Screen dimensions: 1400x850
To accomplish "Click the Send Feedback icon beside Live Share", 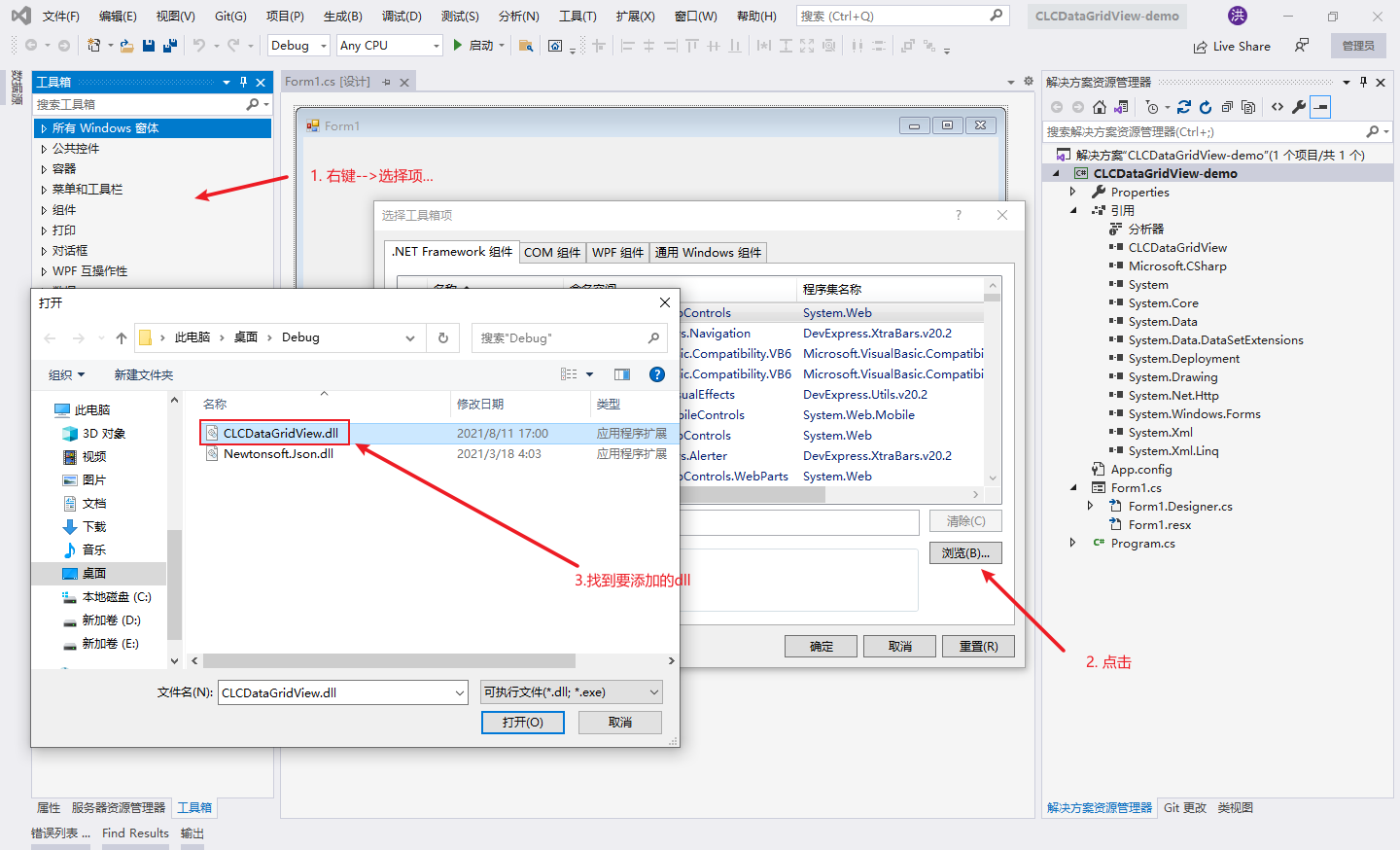I will 1302,46.
